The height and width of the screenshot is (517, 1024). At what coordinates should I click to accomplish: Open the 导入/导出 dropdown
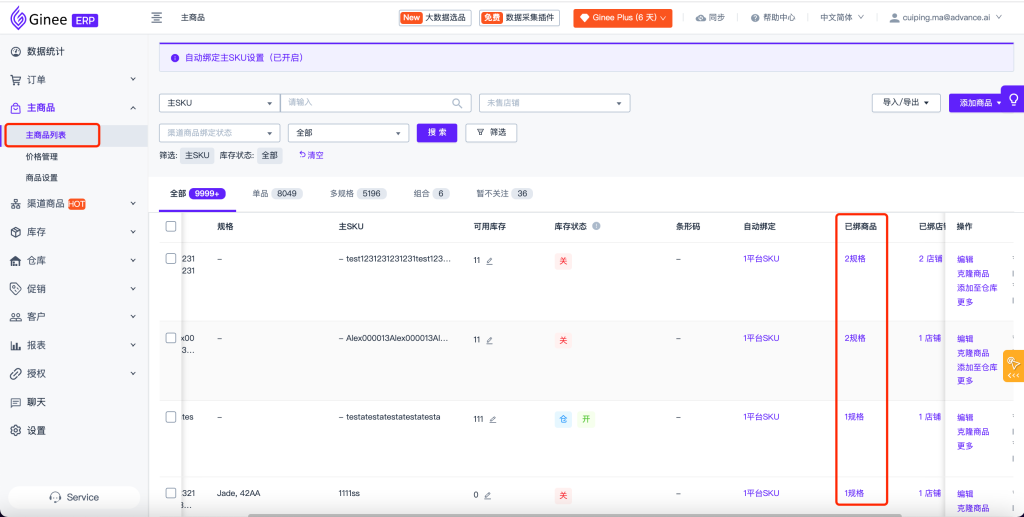[905, 103]
